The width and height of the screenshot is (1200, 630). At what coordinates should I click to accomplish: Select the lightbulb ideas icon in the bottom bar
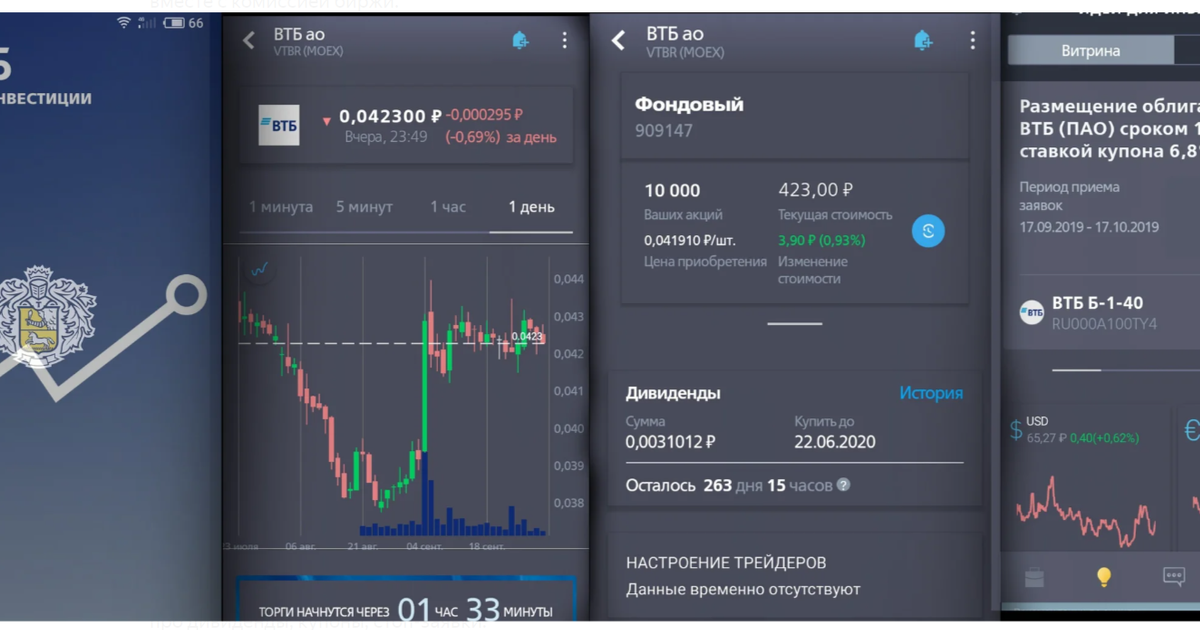tap(1104, 577)
